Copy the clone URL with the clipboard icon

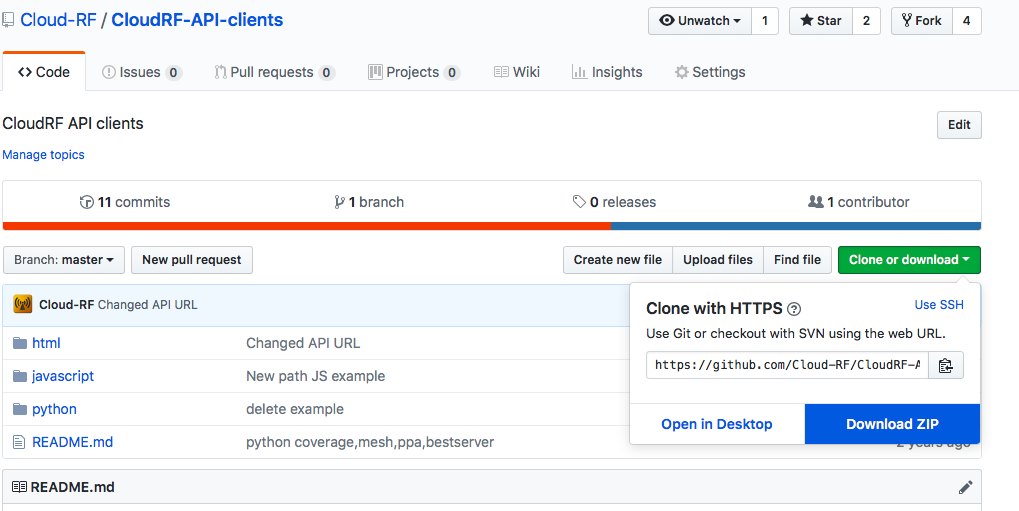(x=946, y=365)
